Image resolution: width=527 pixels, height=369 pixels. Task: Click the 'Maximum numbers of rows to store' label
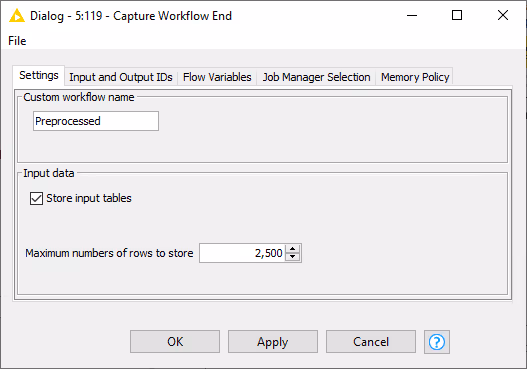click(x=109, y=253)
